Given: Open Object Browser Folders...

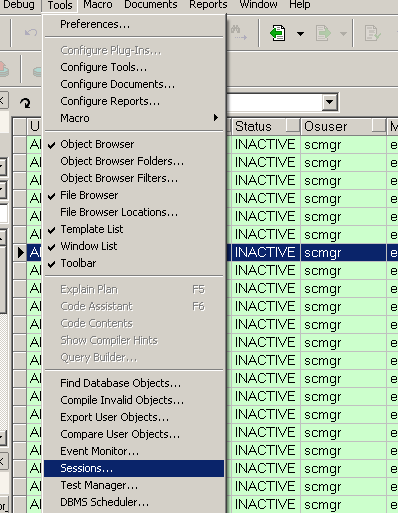Looking at the screenshot, I should coord(134,161).
